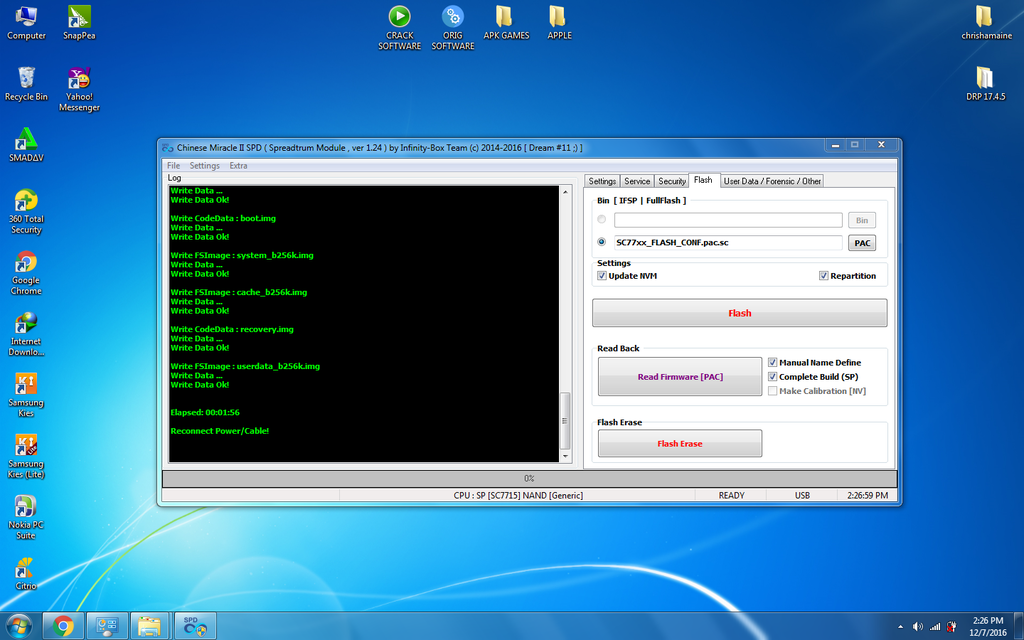This screenshot has height=640, width=1024.
Task: Click the Flash Erase button
Action: (x=680, y=443)
